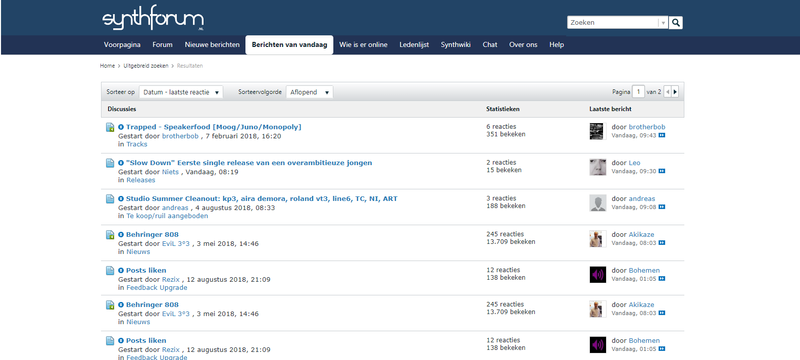Screen dimensions: 800x360
Task: Click the "351 bekeken" statistic
Action: pos(506,134)
